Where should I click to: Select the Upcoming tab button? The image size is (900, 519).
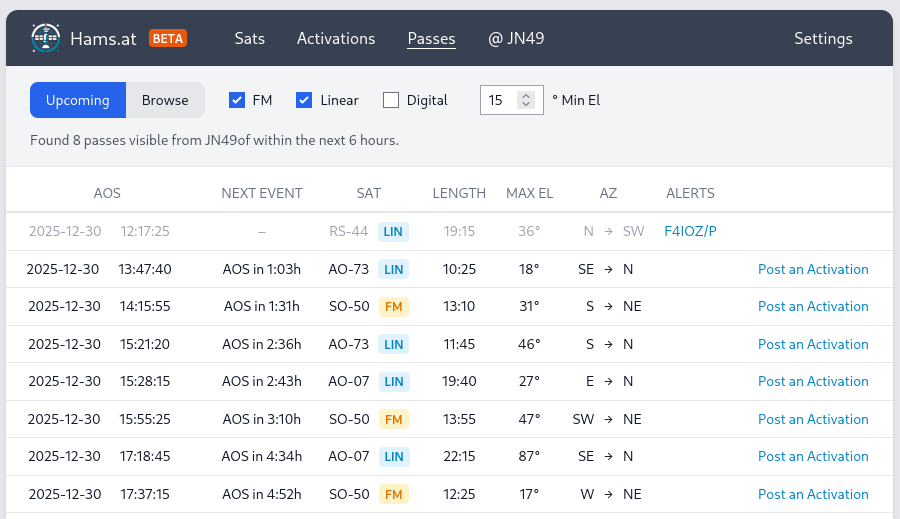78,100
